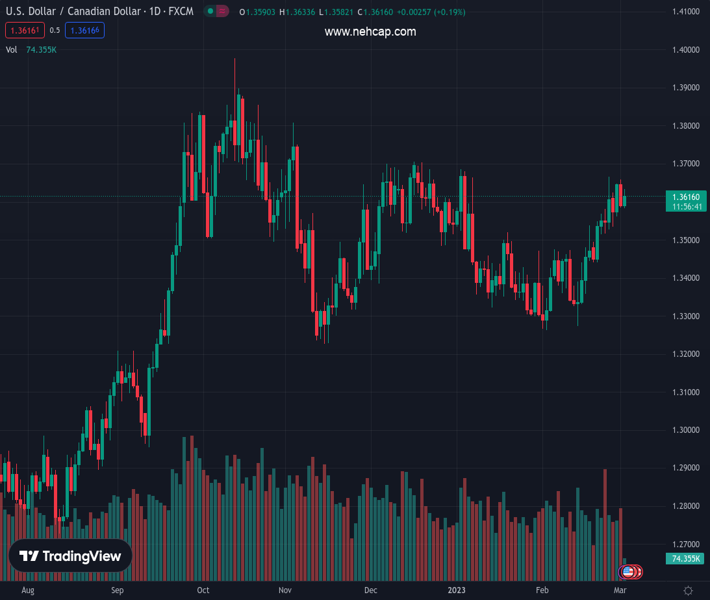Click the Oct label on time axis

[x=203, y=591]
